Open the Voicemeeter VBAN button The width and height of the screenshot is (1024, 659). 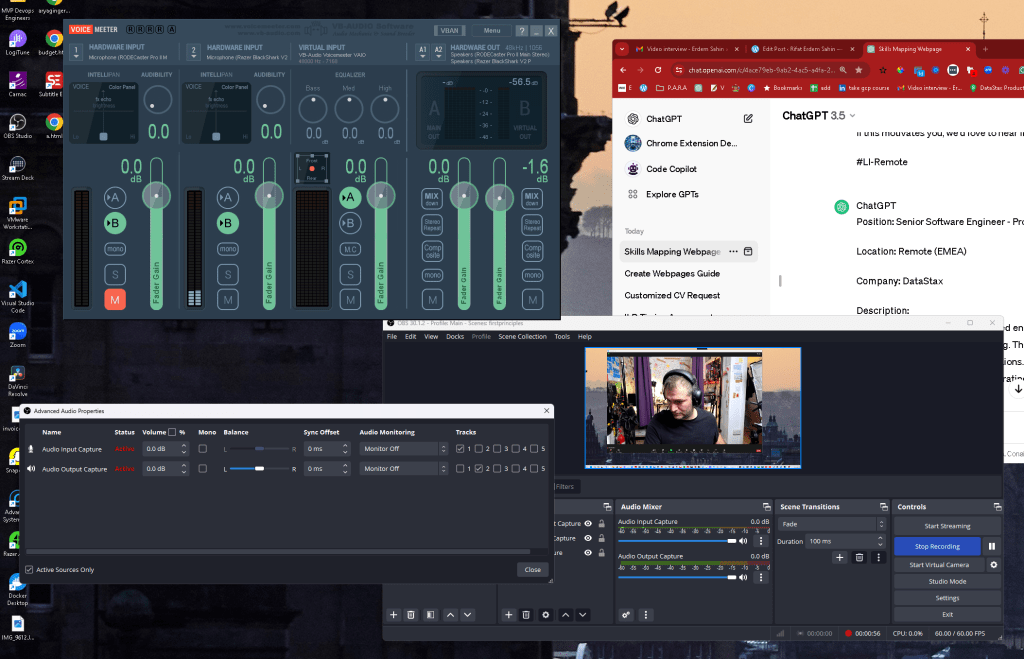tap(449, 31)
